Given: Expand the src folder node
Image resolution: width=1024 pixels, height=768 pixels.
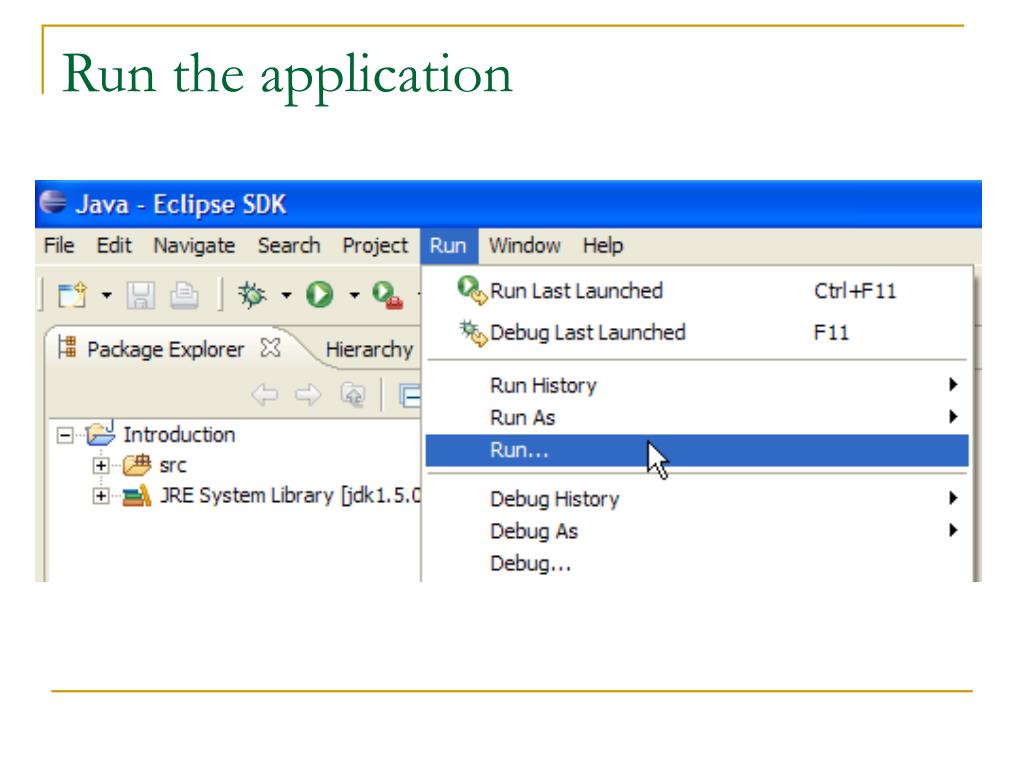Looking at the screenshot, I should point(101,466).
